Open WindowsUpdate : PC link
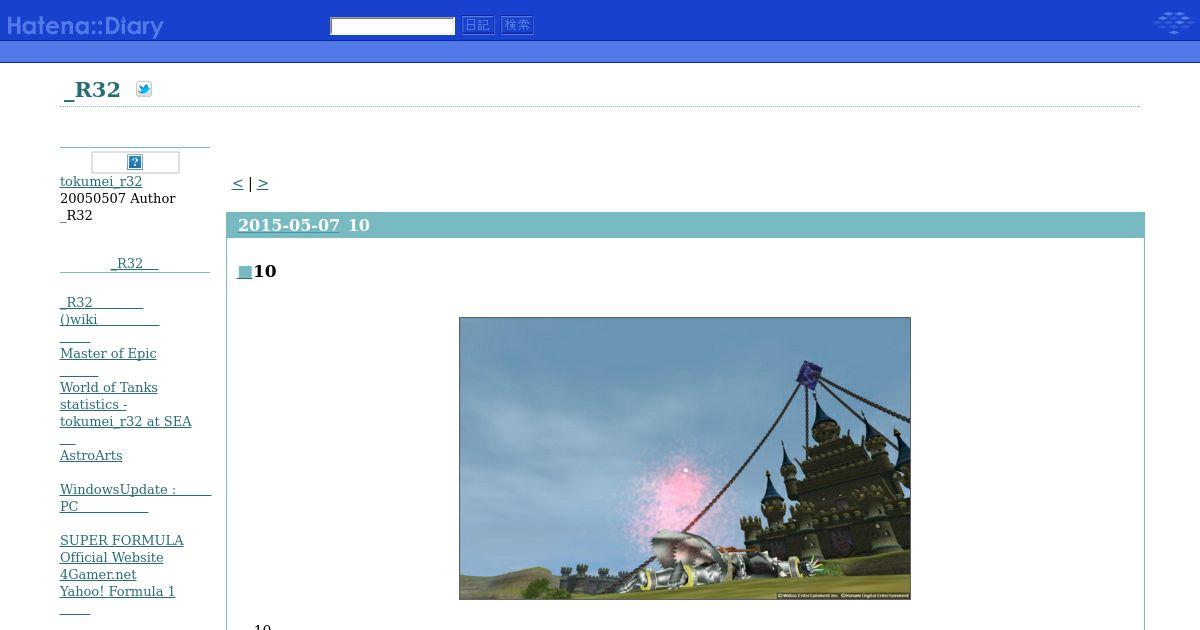Image resolution: width=1200 pixels, height=630 pixels. [x=135, y=497]
